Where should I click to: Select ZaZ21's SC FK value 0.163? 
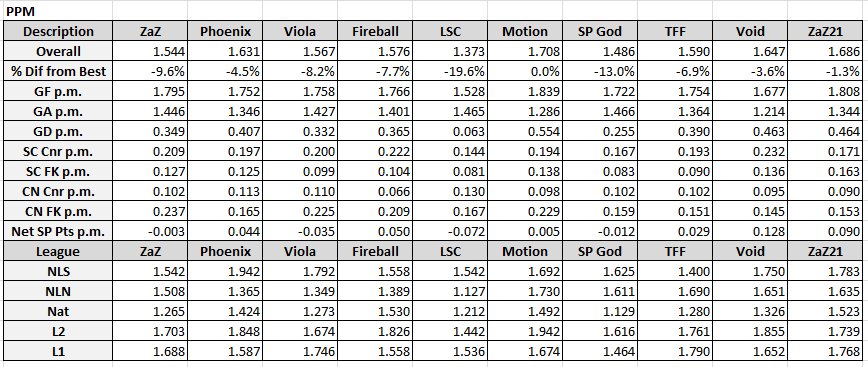[x=825, y=171]
